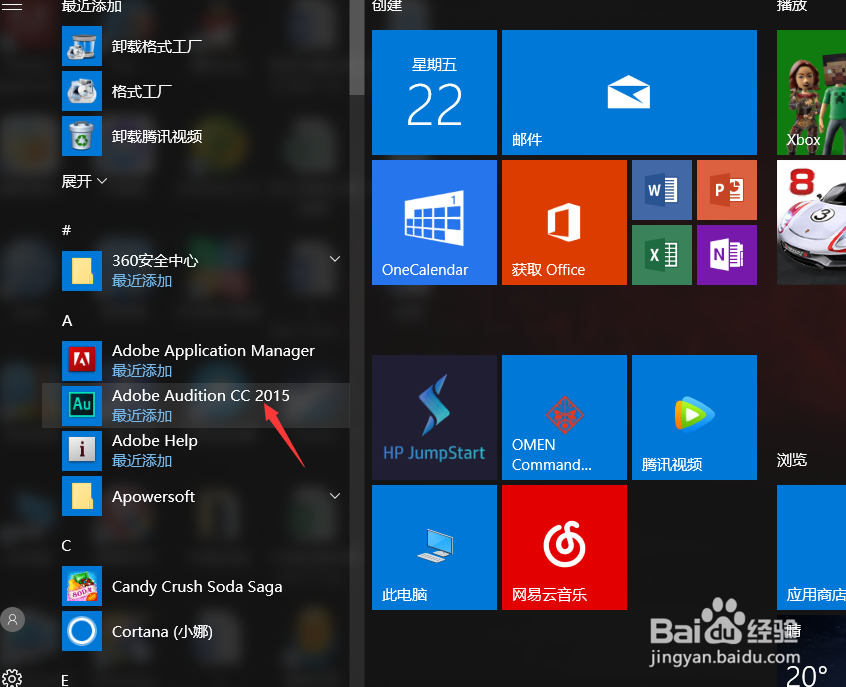Click the 最近添加 section heading
The height and width of the screenshot is (687, 846).
click(91, 6)
